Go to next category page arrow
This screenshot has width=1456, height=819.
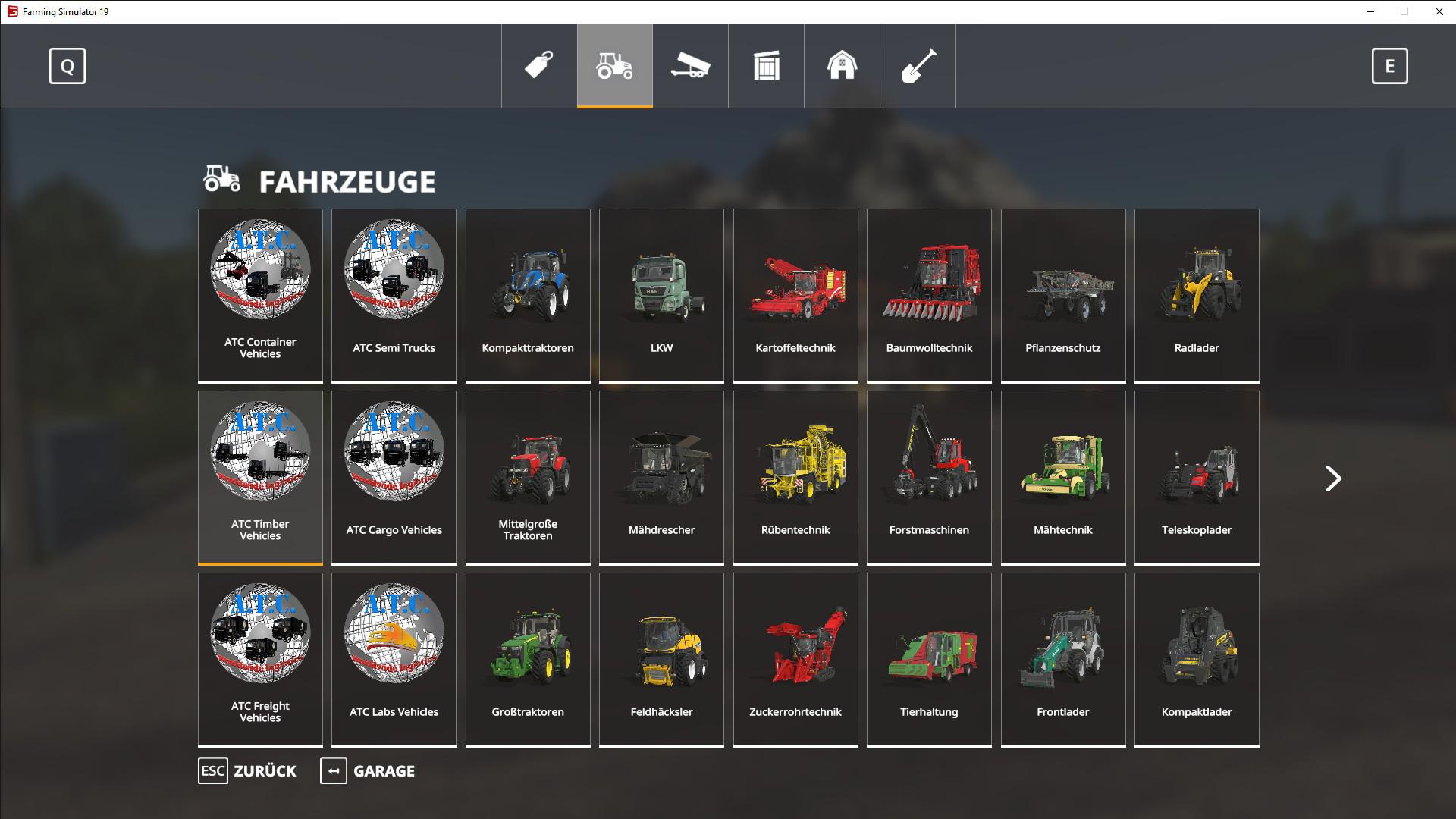click(x=1333, y=478)
